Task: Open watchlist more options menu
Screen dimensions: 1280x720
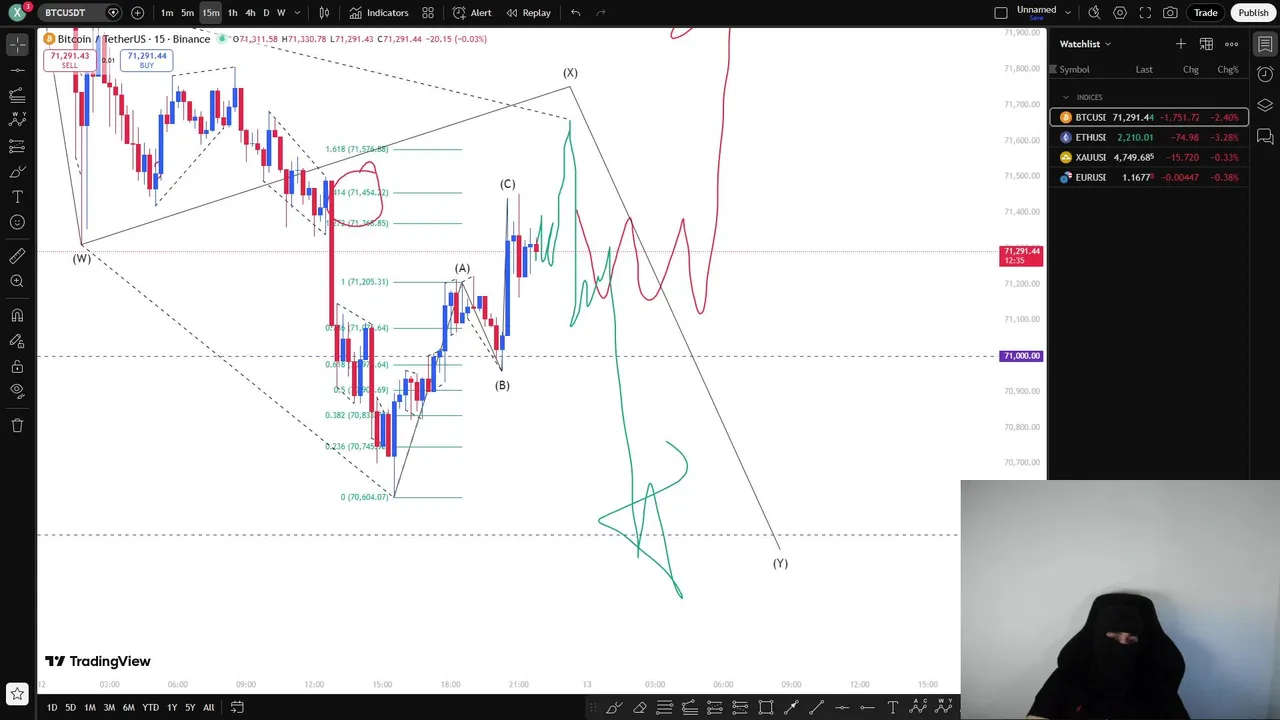Action: 1232,44
